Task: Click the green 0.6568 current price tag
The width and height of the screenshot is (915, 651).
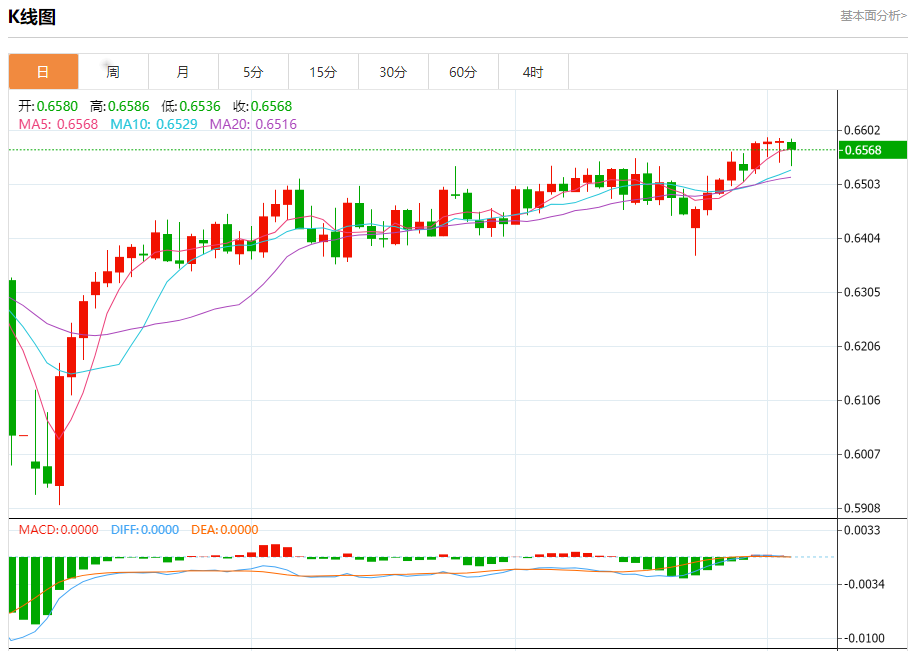Action: click(x=872, y=150)
